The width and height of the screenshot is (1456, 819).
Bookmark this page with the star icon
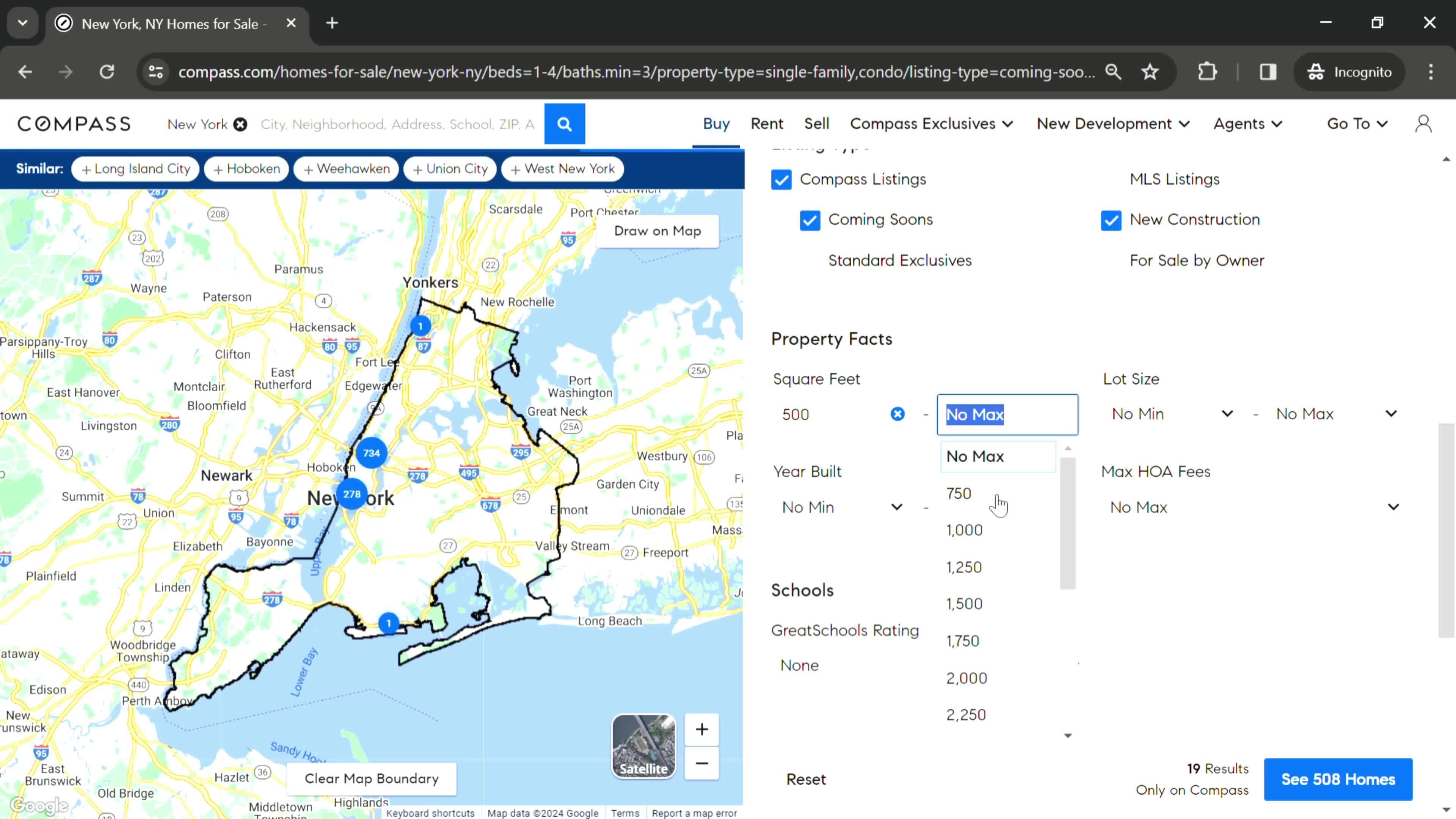tap(1150, 72)
